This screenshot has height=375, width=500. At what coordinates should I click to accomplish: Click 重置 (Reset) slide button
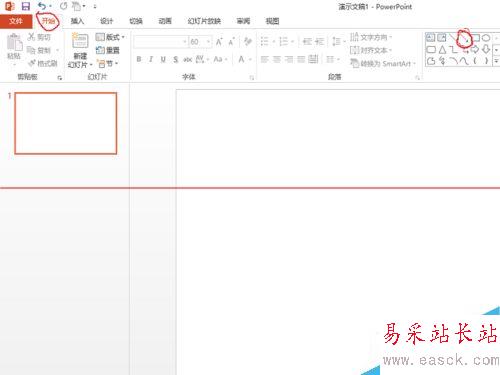(108, 50)
